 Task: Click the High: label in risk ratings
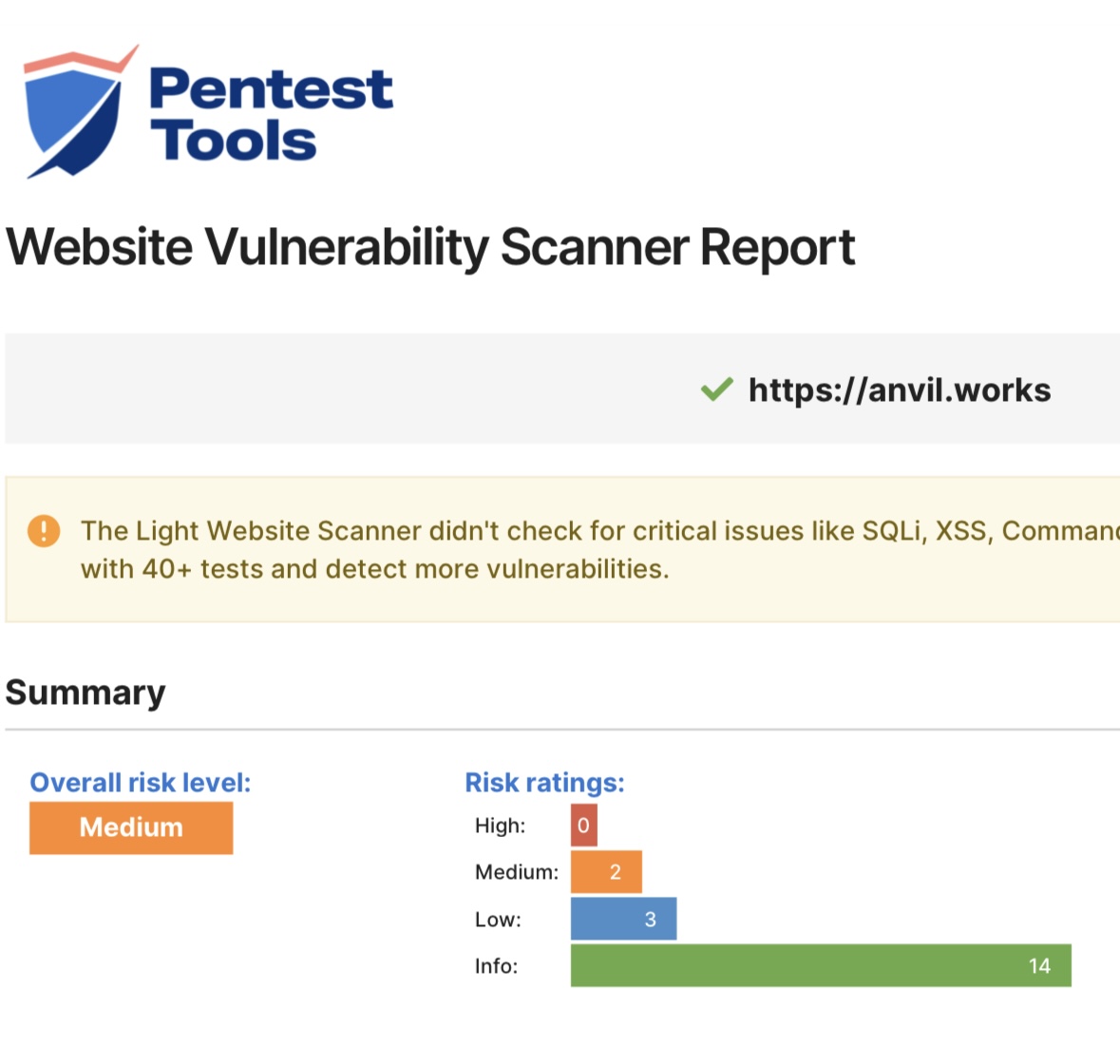[500, 826]
